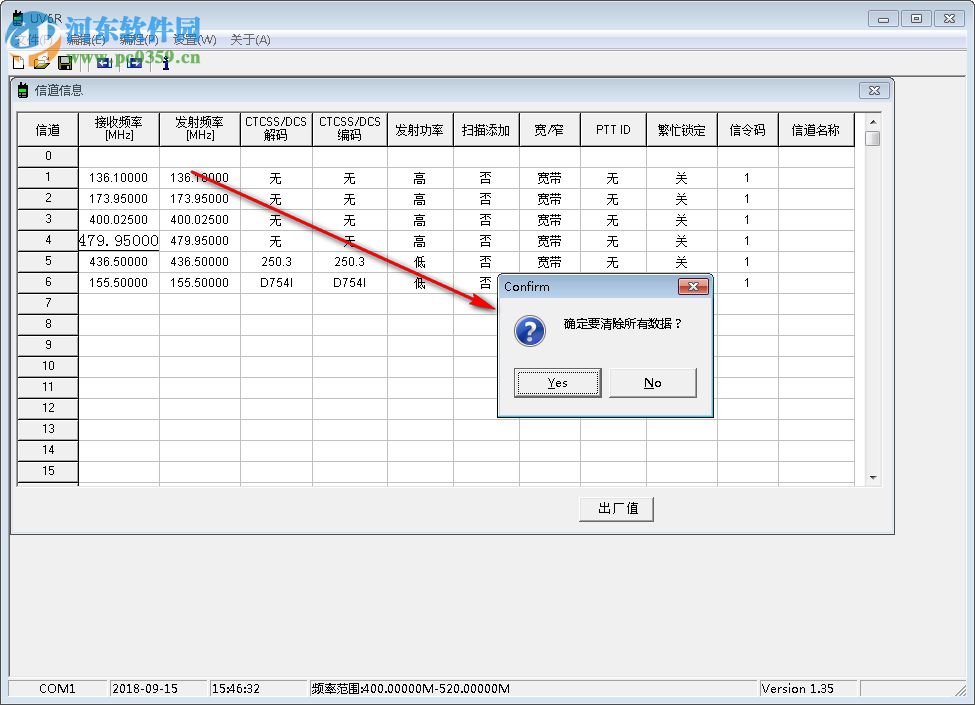Click the radio icon of 信道信息 window
The width and height of the screenshot is (975, 705).
click(x=22, y=90)
